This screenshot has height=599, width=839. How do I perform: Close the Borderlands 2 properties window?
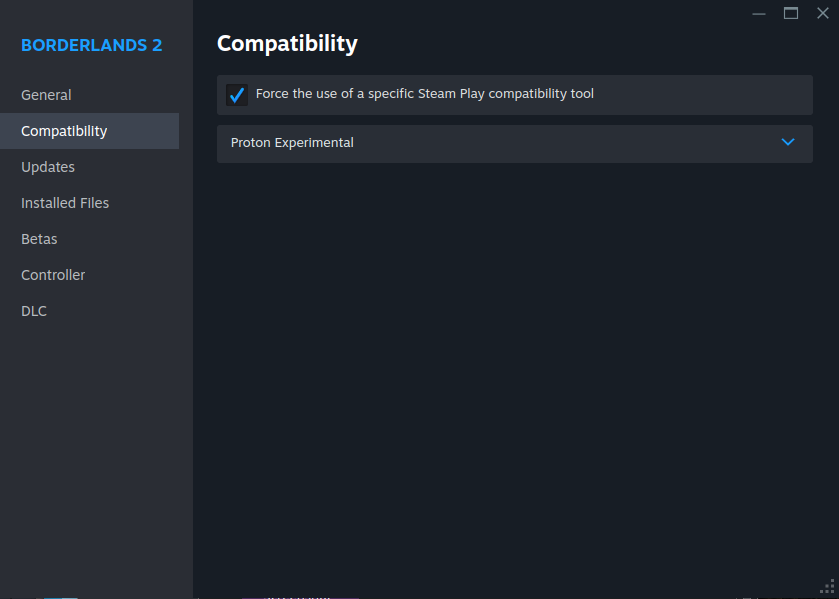(x=823, y=13)
